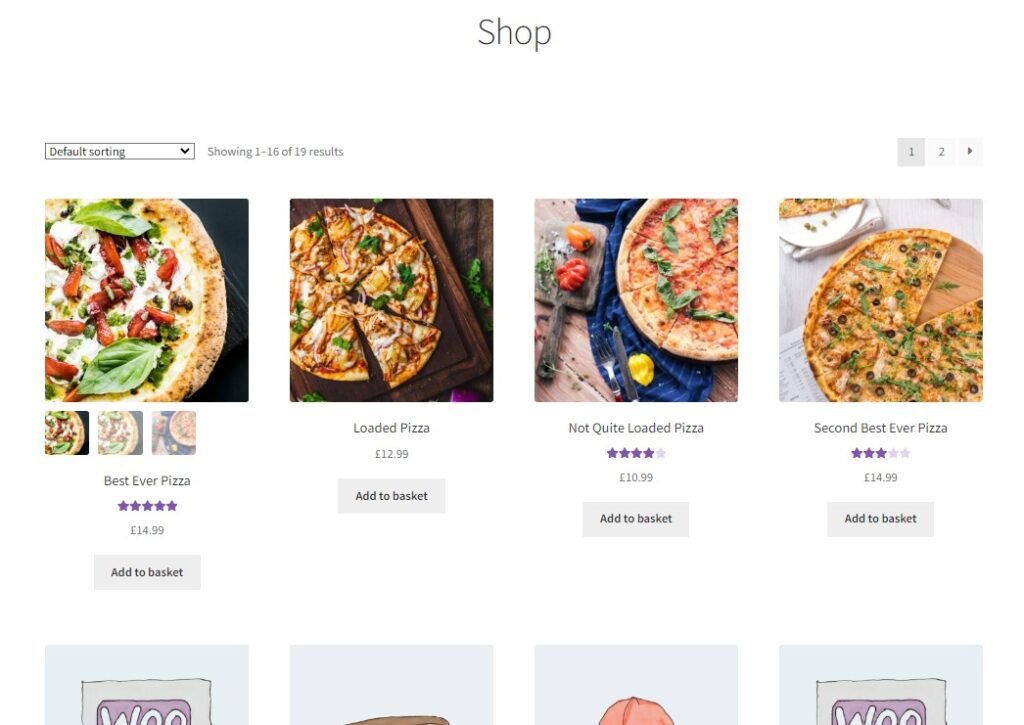Open the Default sorting dropdown
The width and height of the screenshot is (1024, 725).
(x=119, y=151)
